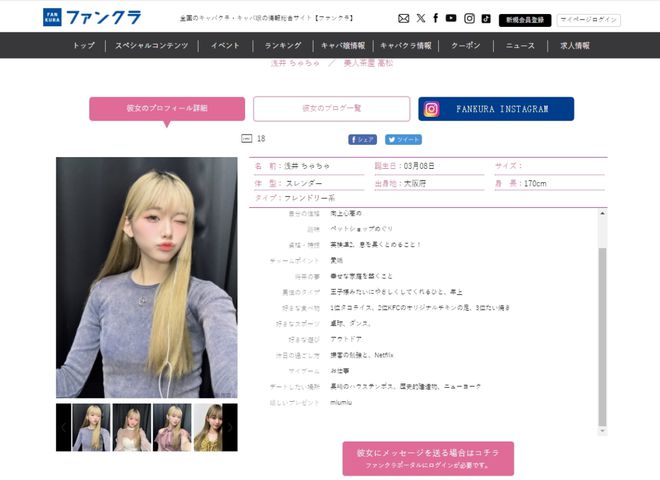The height and width of the screenshot is (480, 660).
Task: Click the profile list scrollbar thumb
Action: pyautogui.click(x=602, y=337)
